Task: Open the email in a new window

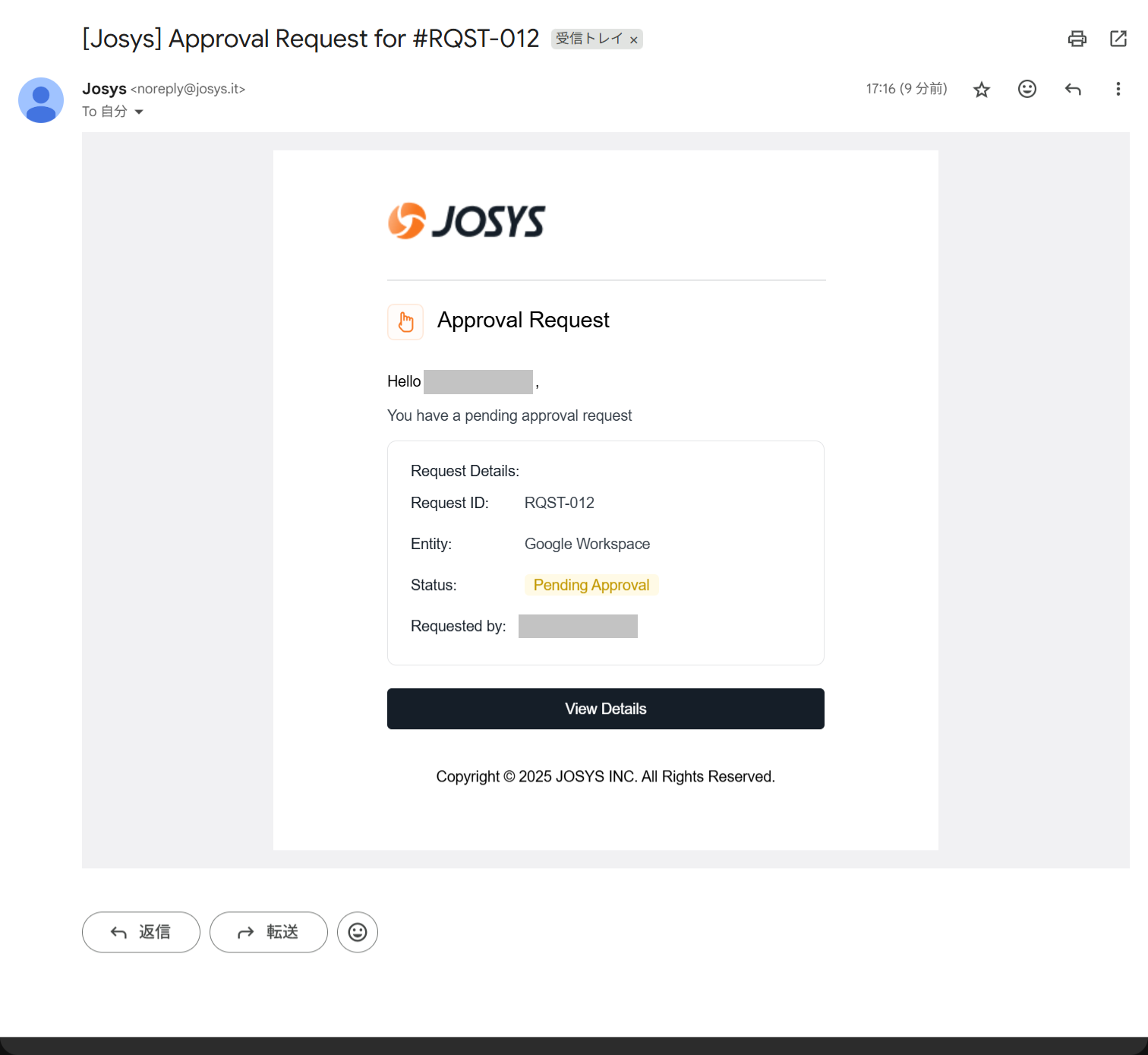Action: [x=1118, y=39]
